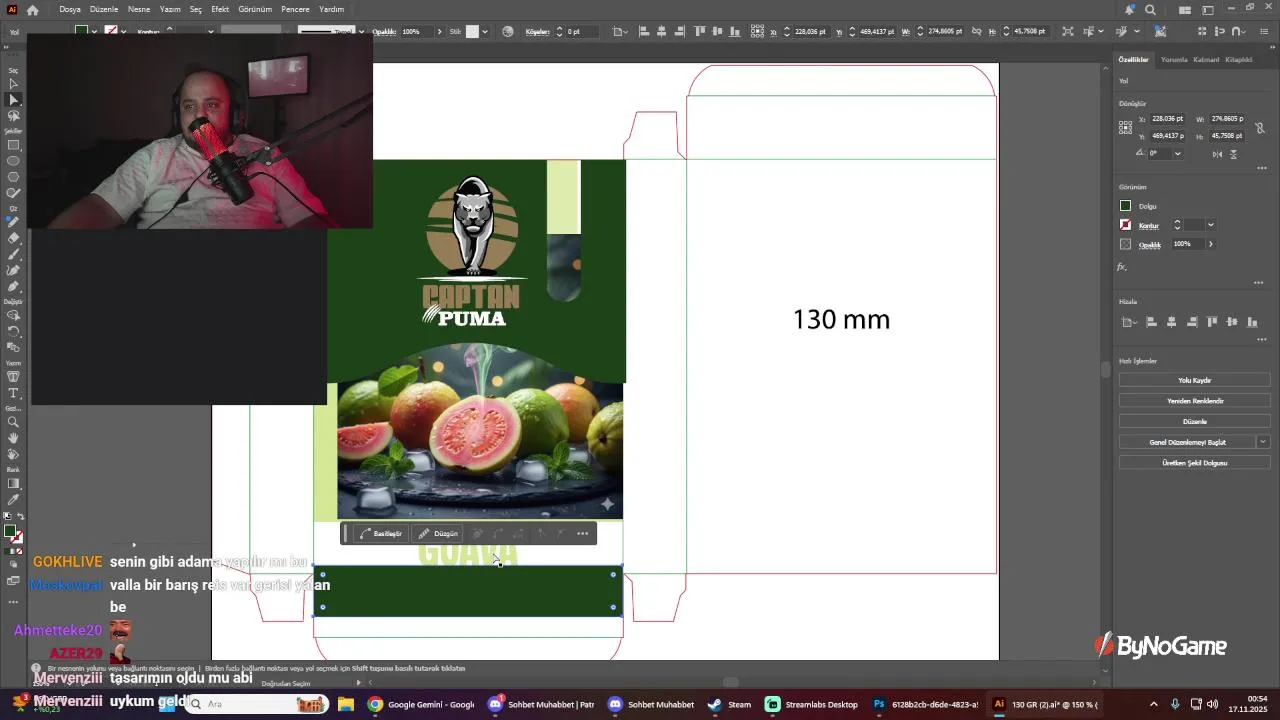Open the stroke profile dropdown in the control bar
1280x720 pixels.
point(359,31)
